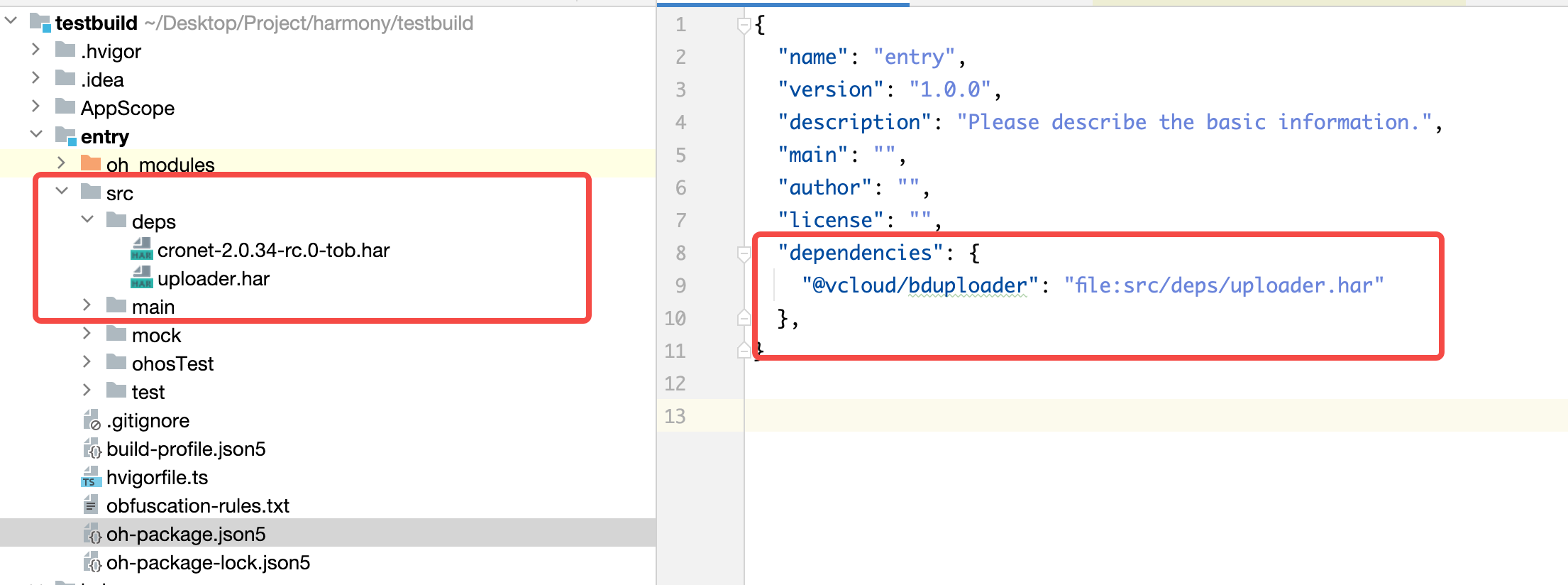Screen dimensions: 1568x585
Task: Click the cronet HAR file icon
Action: 142,248
